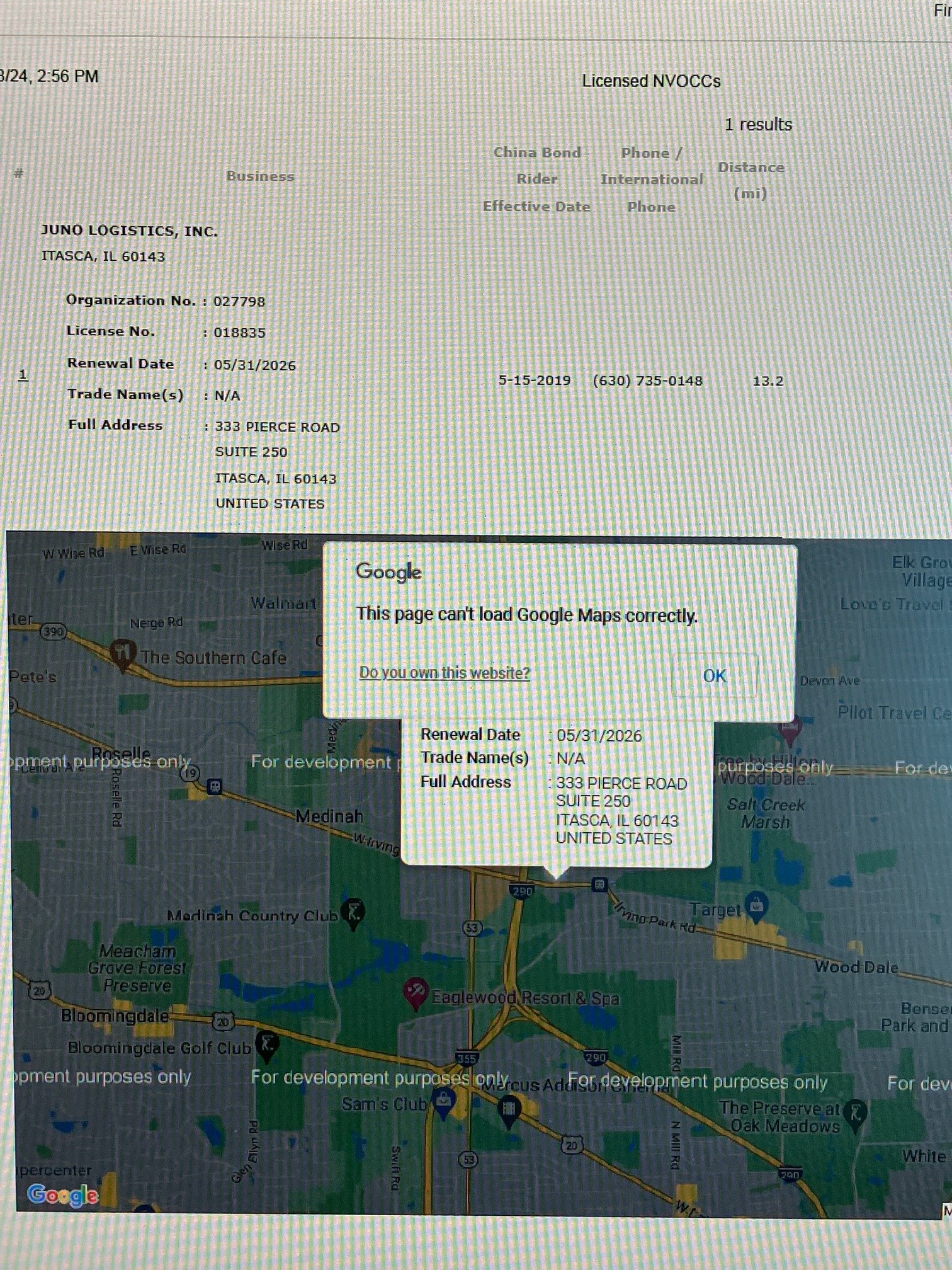Click the Business column header

260,176
